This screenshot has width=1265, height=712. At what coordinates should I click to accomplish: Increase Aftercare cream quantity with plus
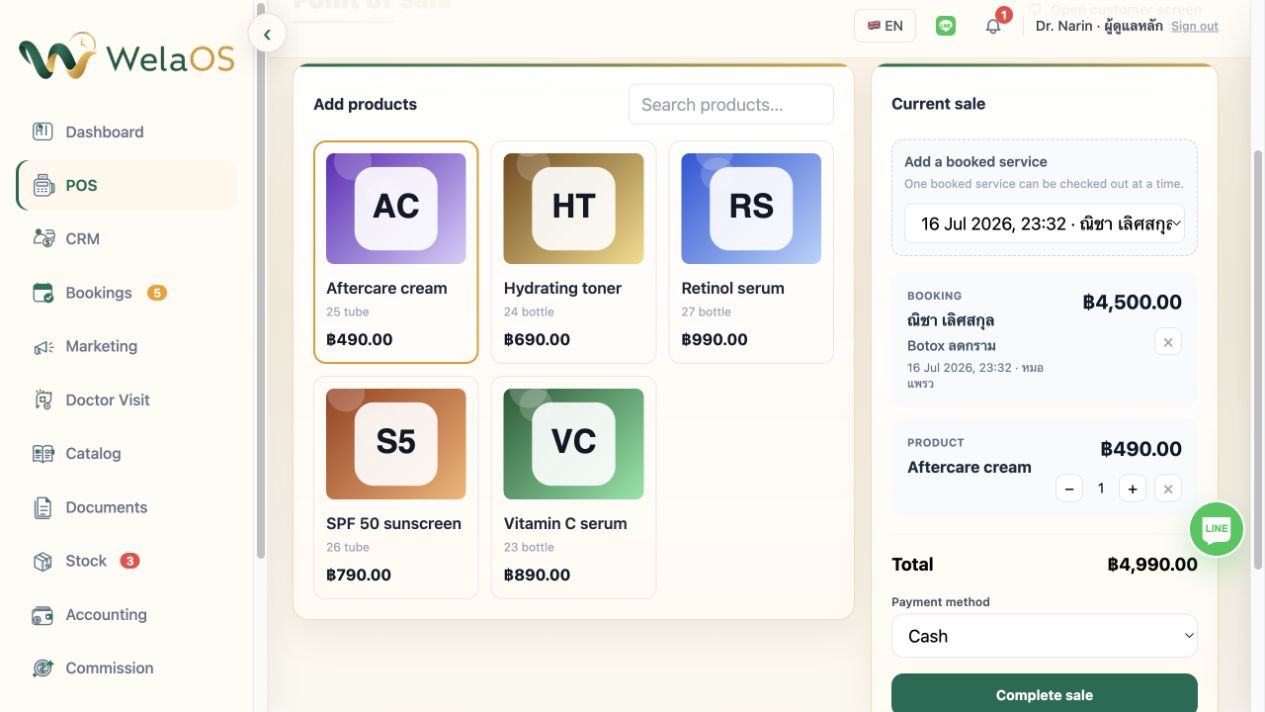pos(1132,489)
